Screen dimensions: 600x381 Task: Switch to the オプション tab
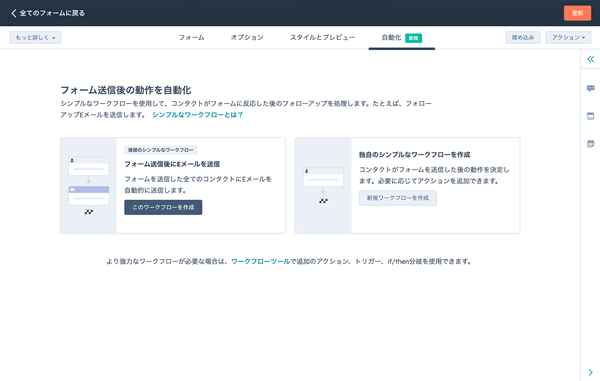click(247, 37)
